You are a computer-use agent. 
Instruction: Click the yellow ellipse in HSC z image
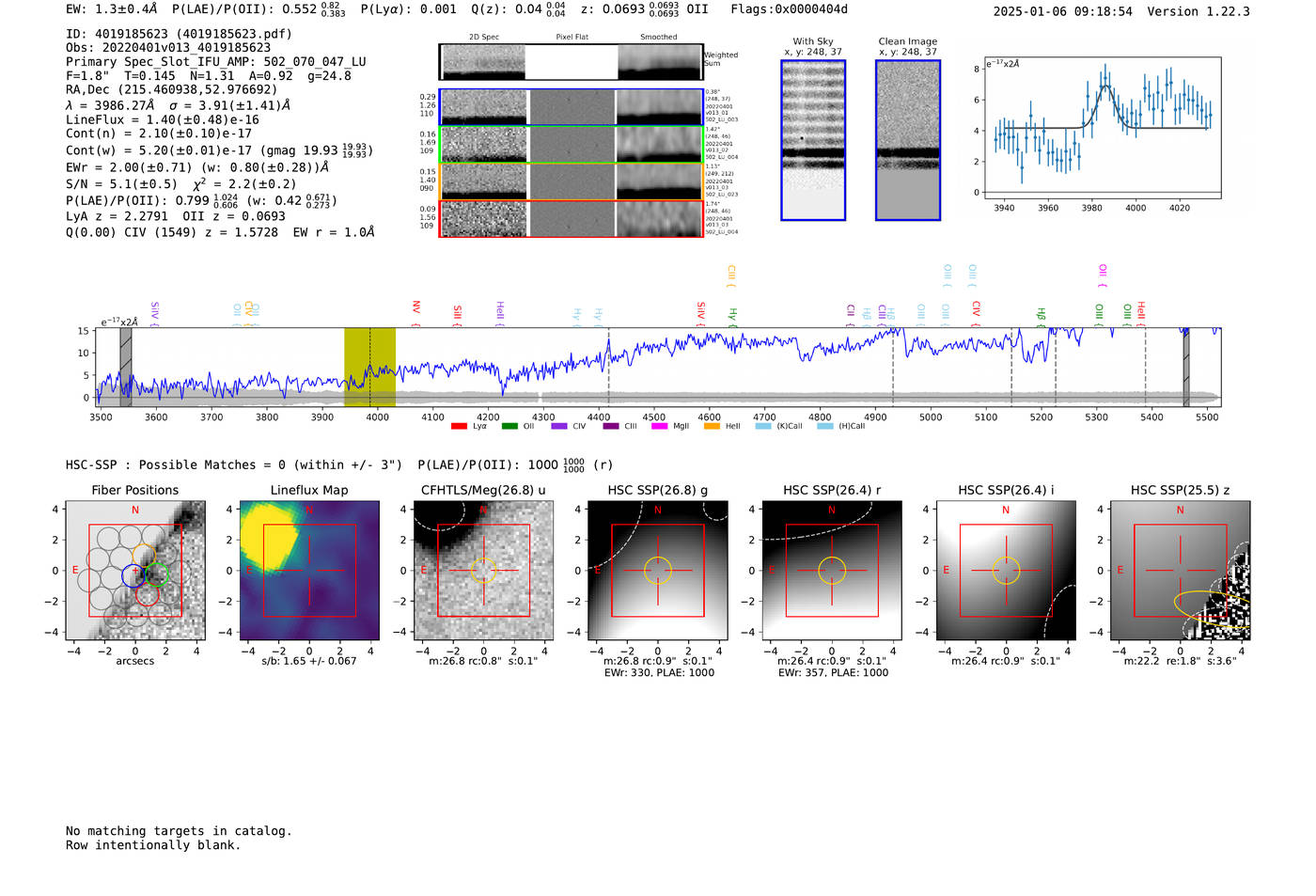(1213, 608)
